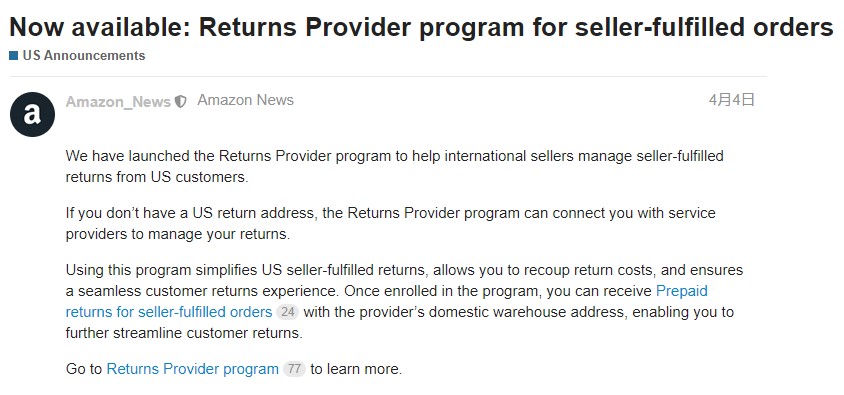
Task: Click the 'providers to manage your returns' line
Action: 178,235
